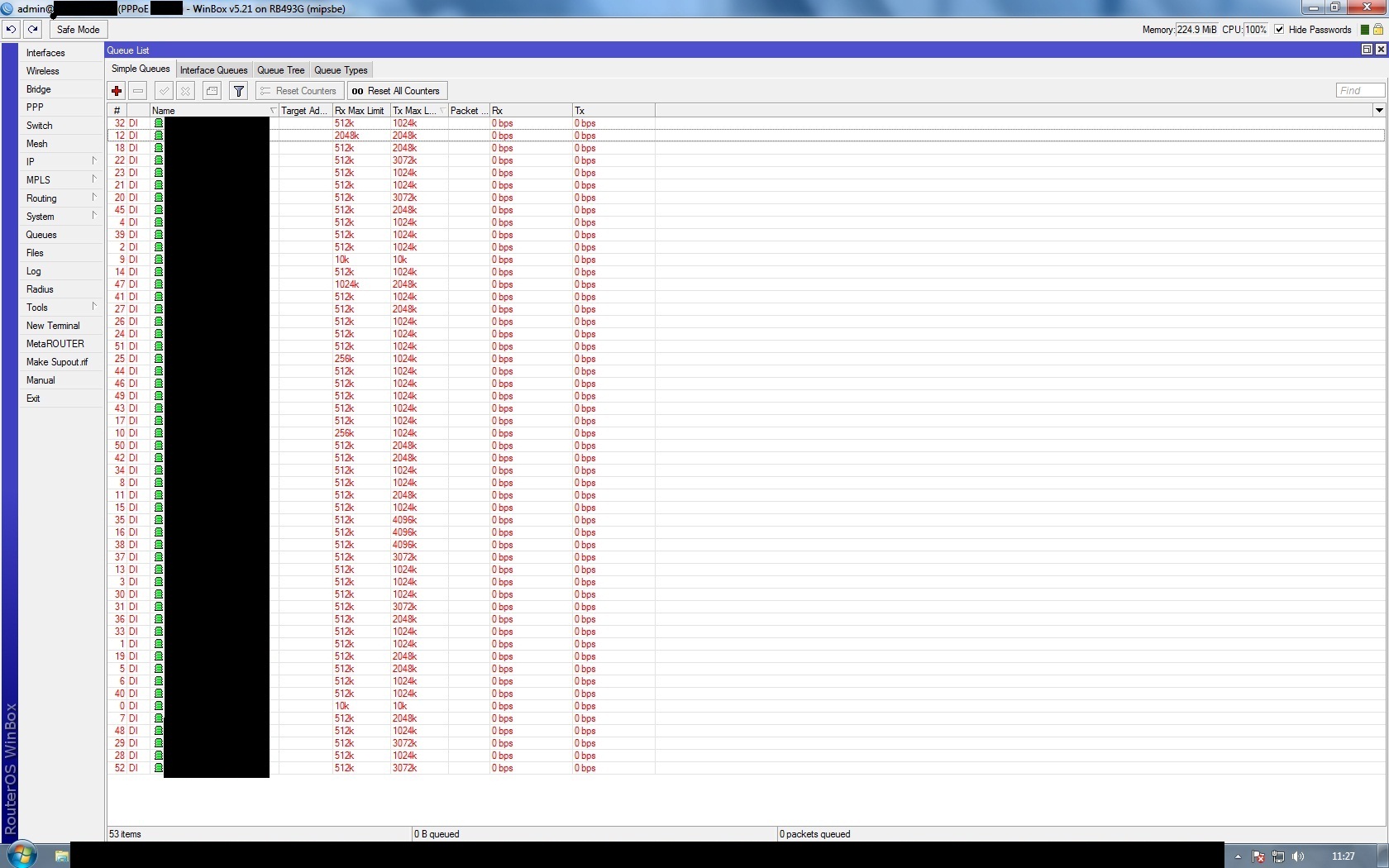Click into the Find search field
Viewport: 1389px width, 868px height.
pyautogui.click(x=1360, y=91)
